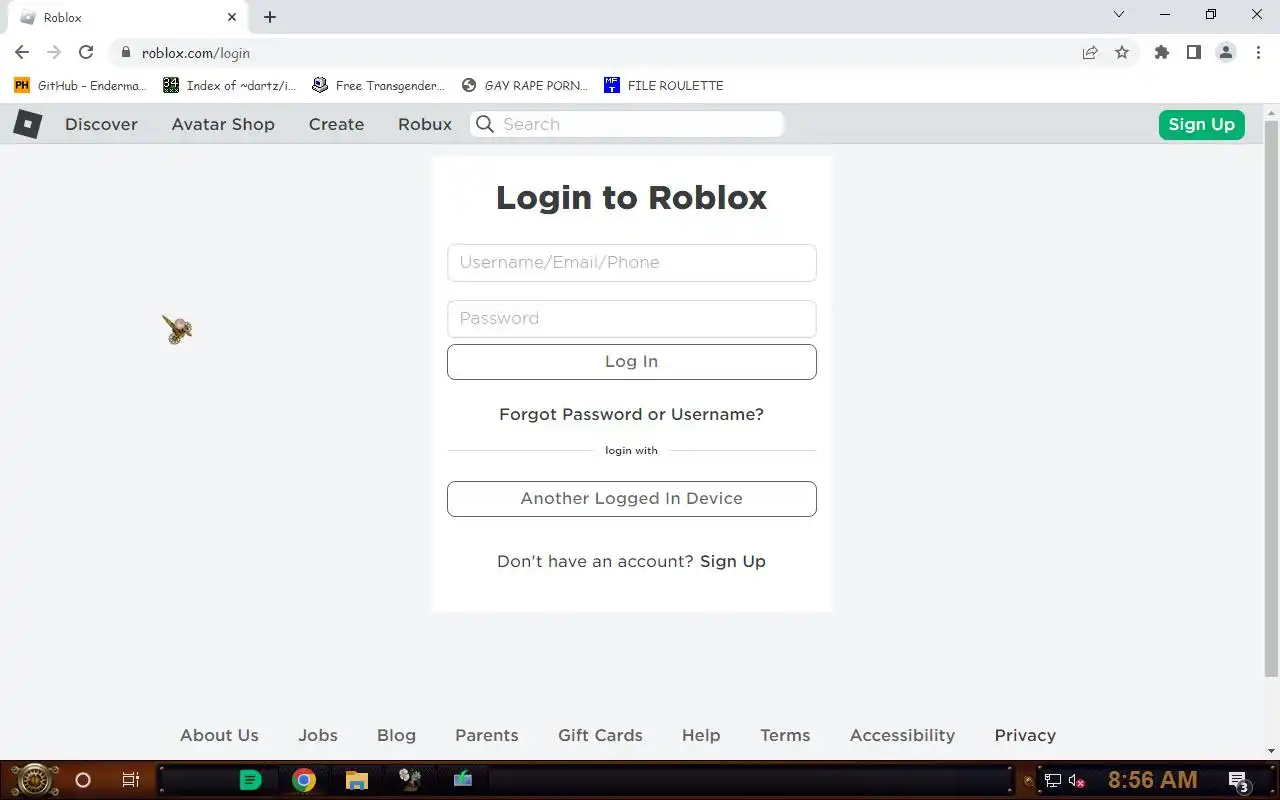Open the GitHub - Enderma... bookmark
This screenshot has height=800, width=1280.
80,85
